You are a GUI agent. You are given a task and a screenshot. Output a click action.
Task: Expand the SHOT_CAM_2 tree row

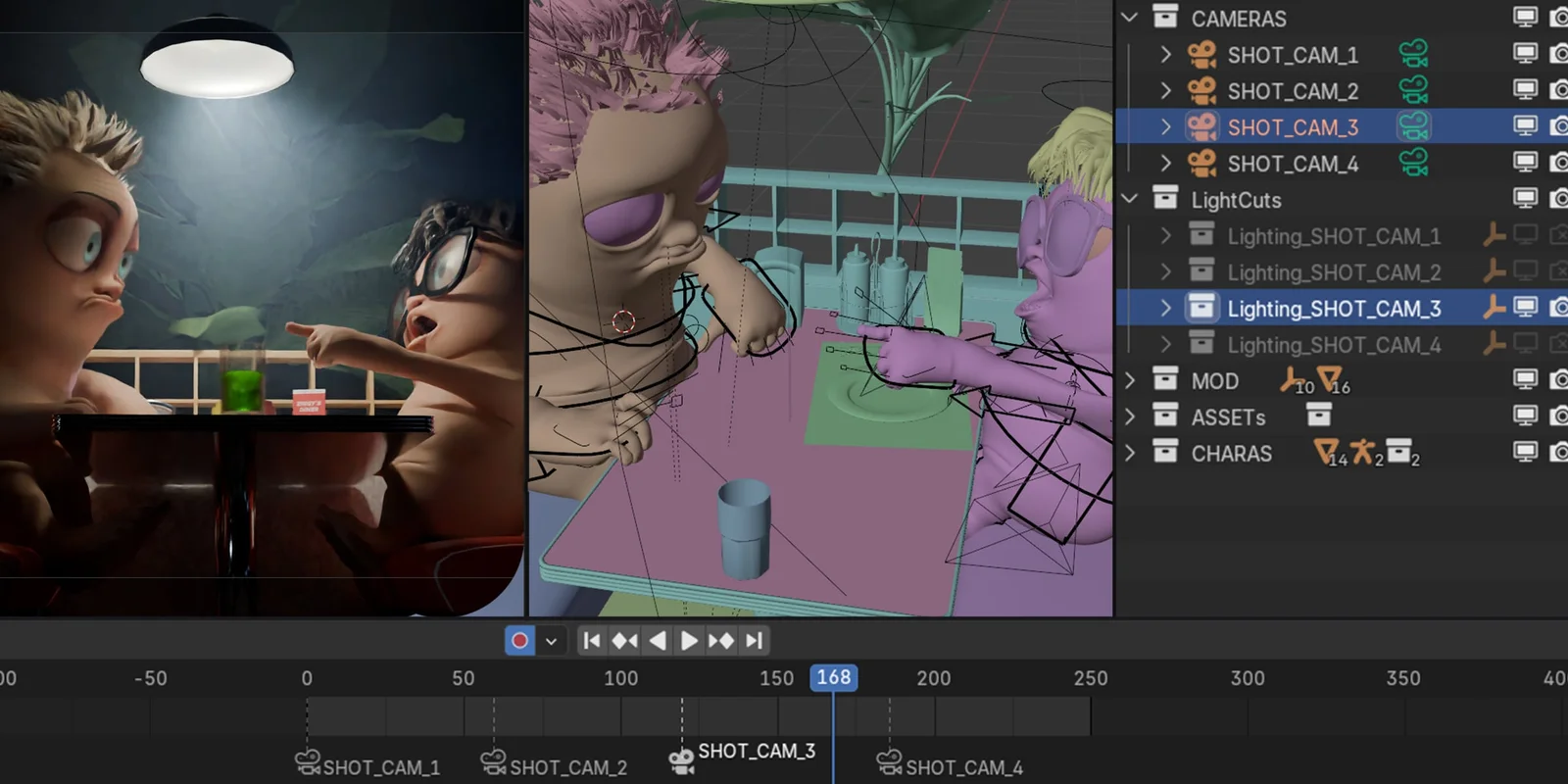[x=1165, y=91]
